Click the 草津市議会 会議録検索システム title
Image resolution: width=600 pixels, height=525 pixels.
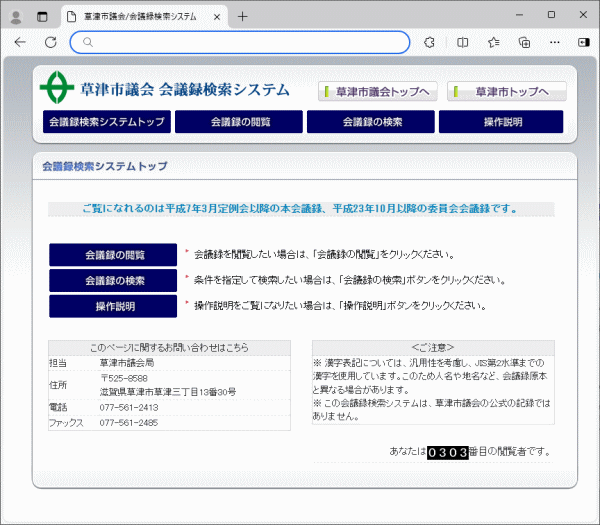pos(185,90)
